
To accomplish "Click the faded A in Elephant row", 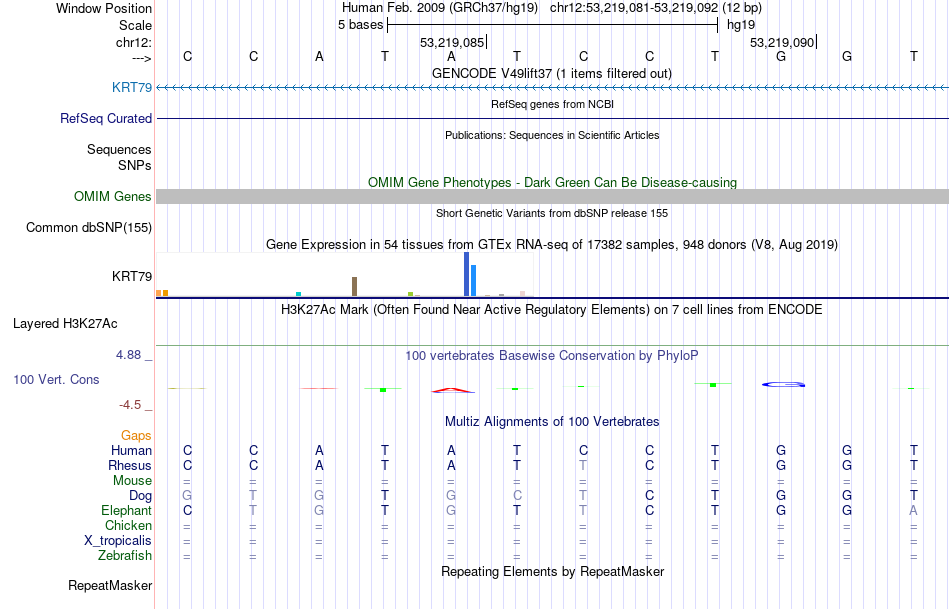I will (x=913, y=510).
